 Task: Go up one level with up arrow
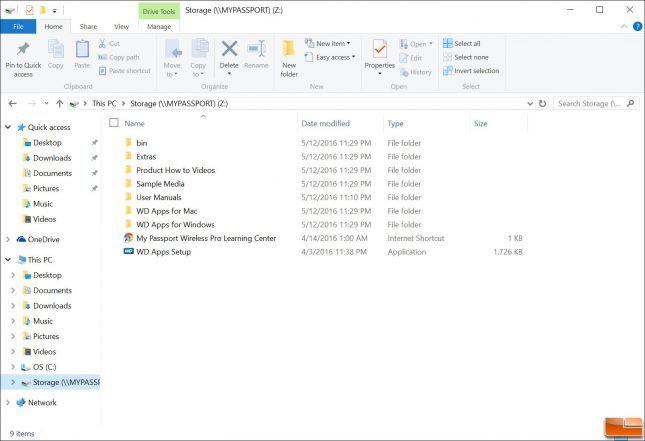(60, 104)
